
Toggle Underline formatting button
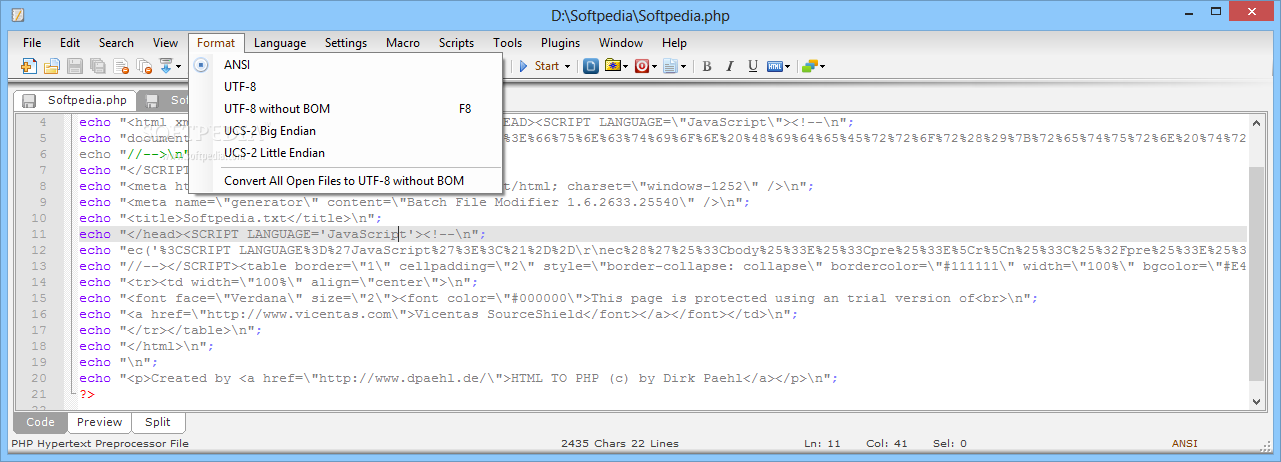[x=752, y=67]
